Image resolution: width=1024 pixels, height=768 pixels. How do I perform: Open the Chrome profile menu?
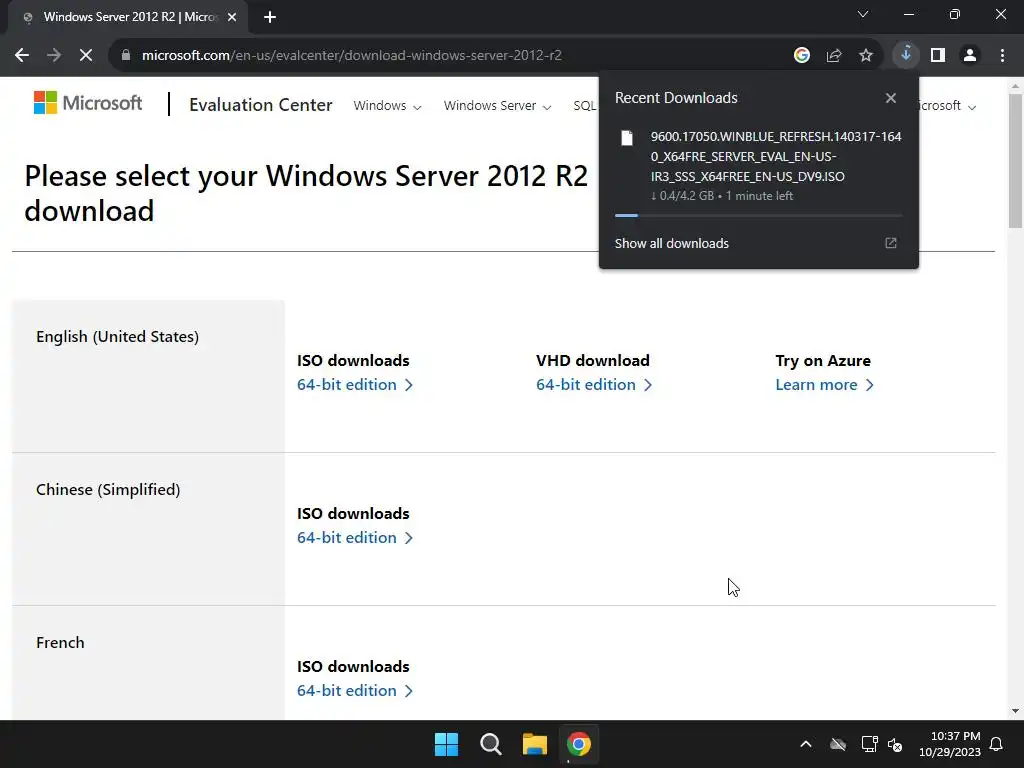[x=970, y=56]
